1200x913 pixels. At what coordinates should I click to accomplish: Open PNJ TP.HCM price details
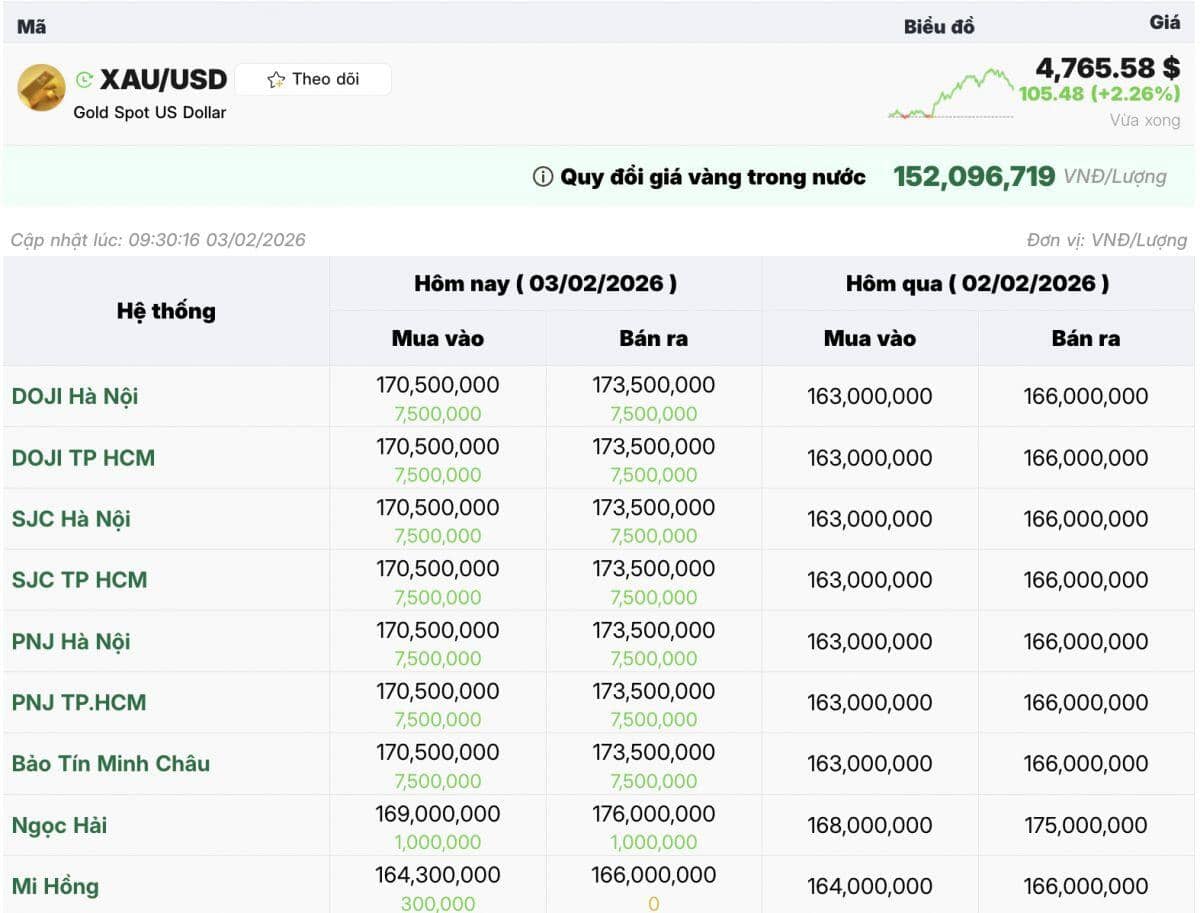pyautogui.click(x=79, y=702)
